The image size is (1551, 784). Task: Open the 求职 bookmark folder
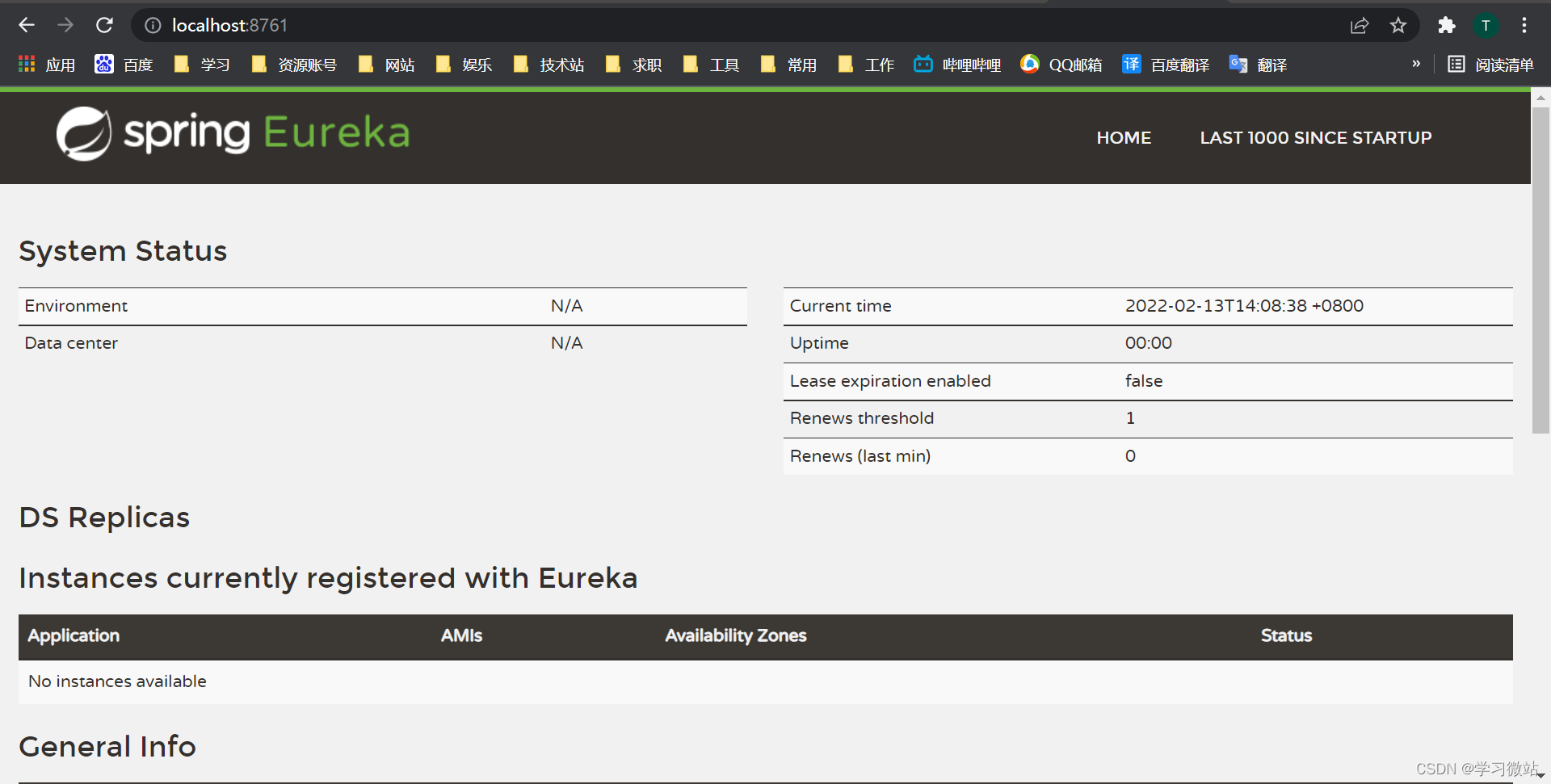(x=633, y=65)
